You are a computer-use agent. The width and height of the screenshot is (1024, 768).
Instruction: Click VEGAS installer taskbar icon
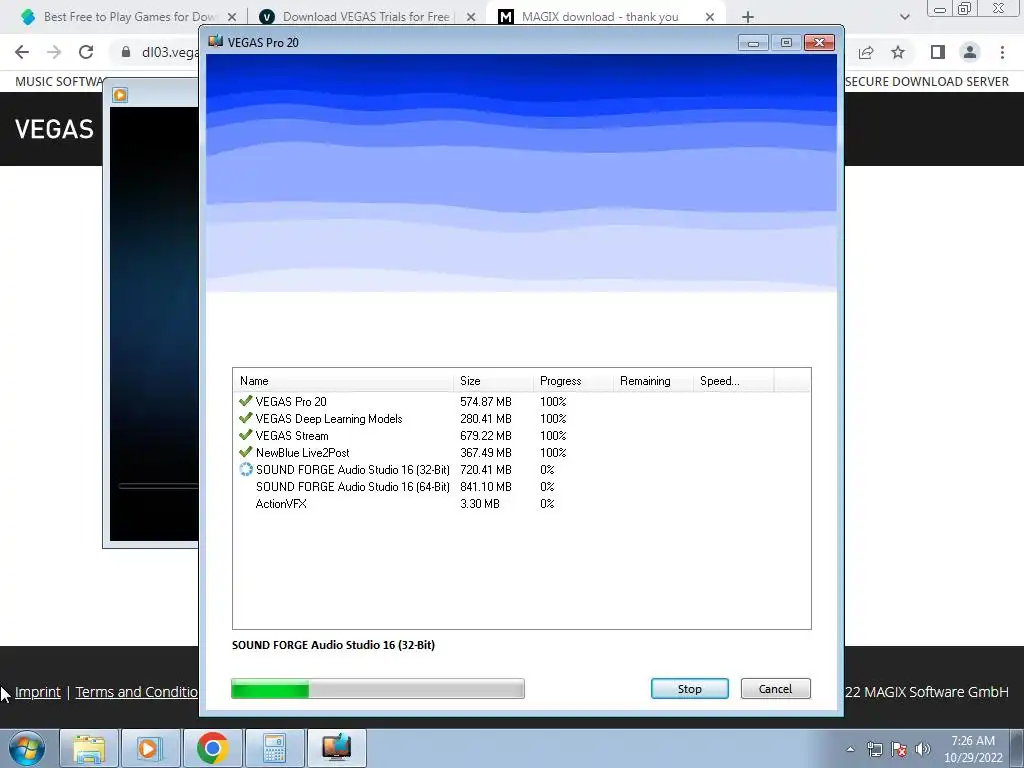coord(336,748)
